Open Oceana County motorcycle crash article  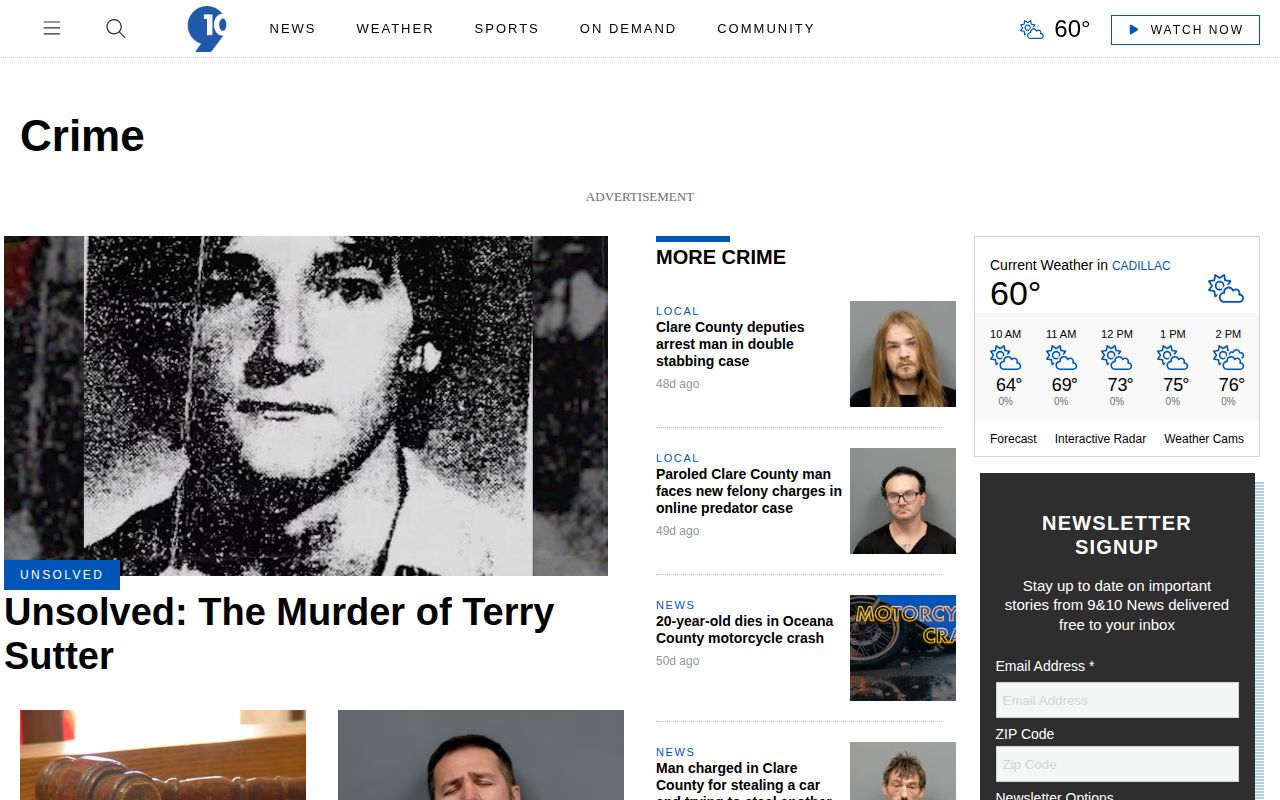pos(744,630)
